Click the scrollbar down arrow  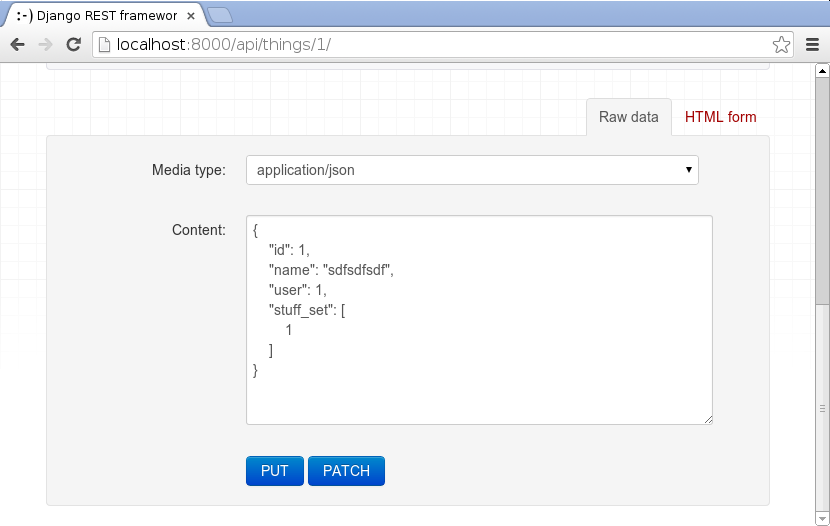tap(822, 518)
